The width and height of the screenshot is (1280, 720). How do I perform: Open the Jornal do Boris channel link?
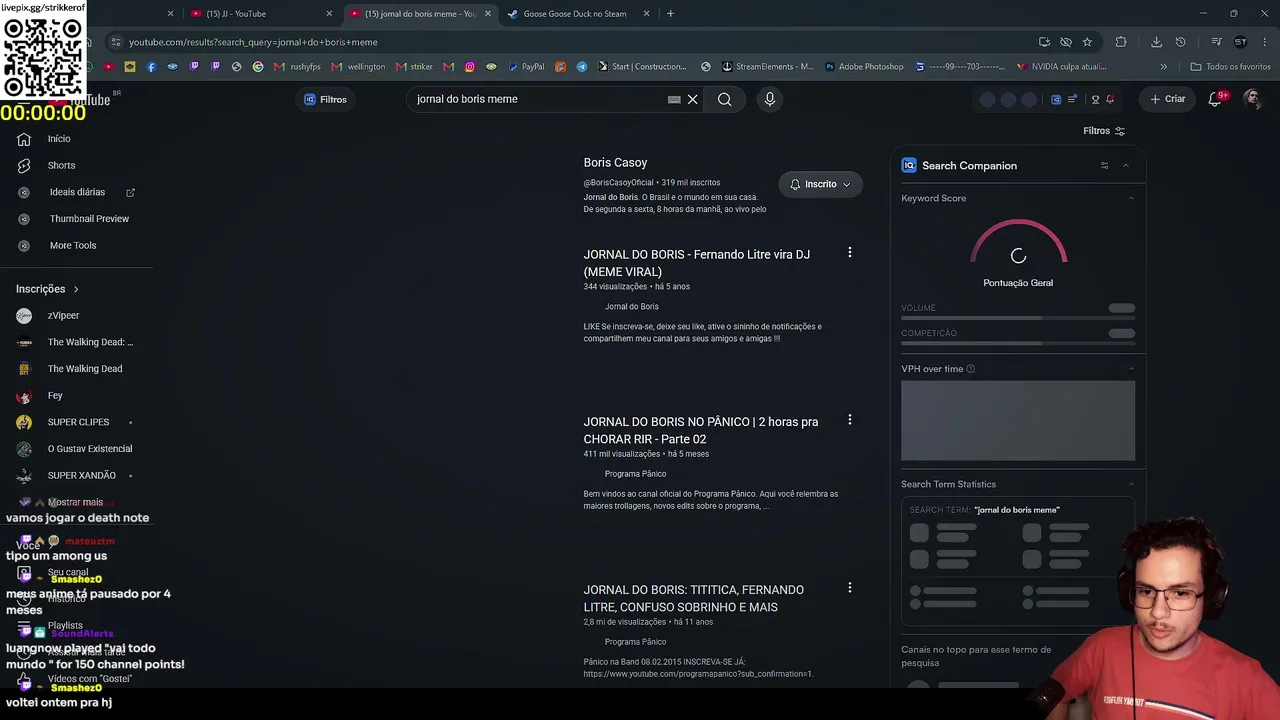click(x=632, y=307)
